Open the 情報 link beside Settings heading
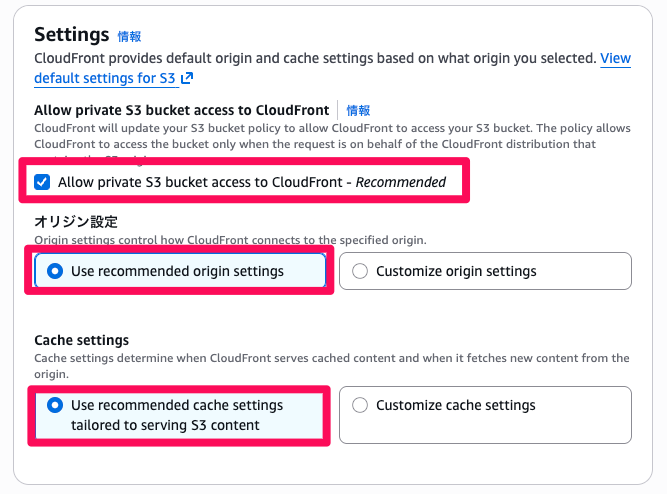 click(129, 37)
